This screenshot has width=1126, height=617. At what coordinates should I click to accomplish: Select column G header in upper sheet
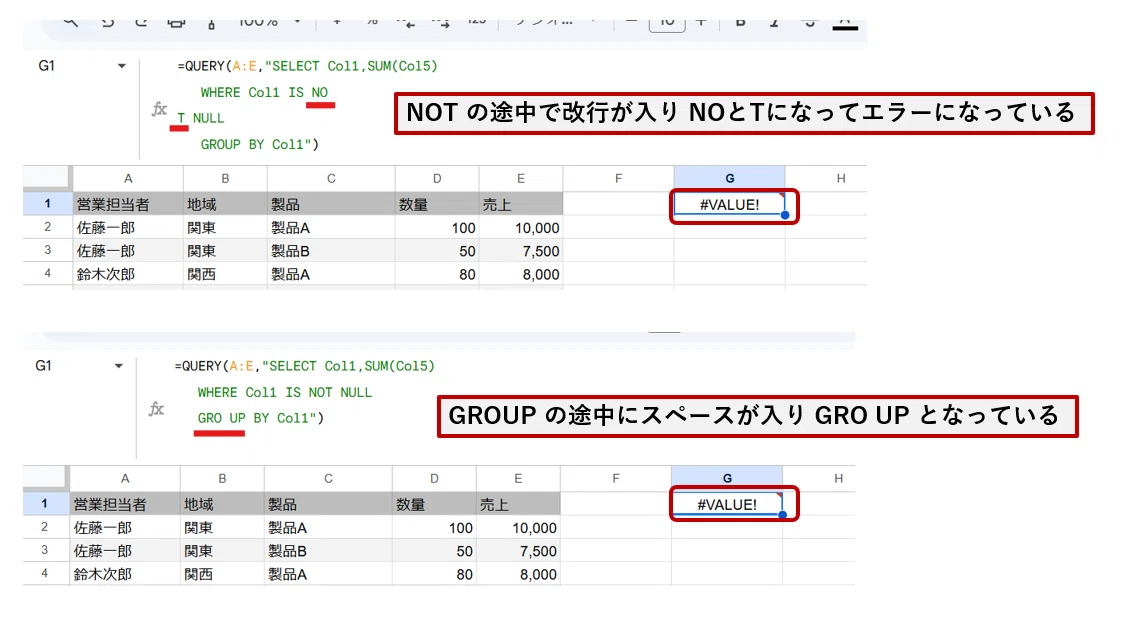click(x=730, y=179)
